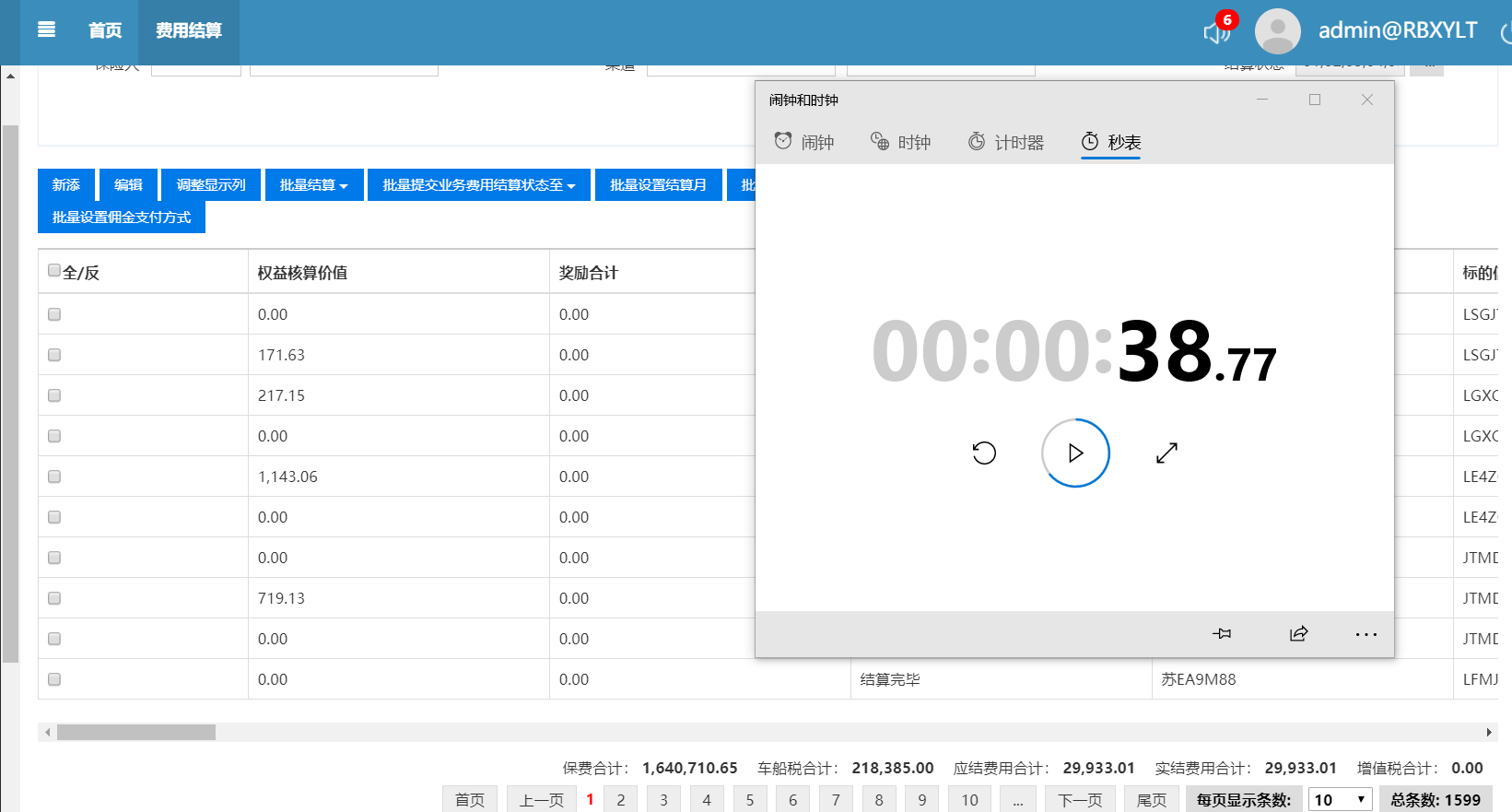Start the stopwatch with the play button
Viewport: 1512px width, 812px height.
(x=1075, y=453)
